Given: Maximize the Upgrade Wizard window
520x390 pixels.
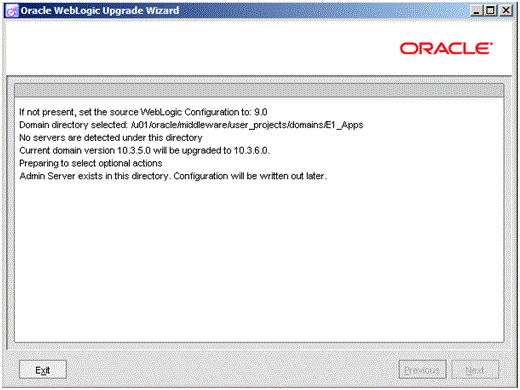Looking at the screenshot, I should tap(490, 11).
